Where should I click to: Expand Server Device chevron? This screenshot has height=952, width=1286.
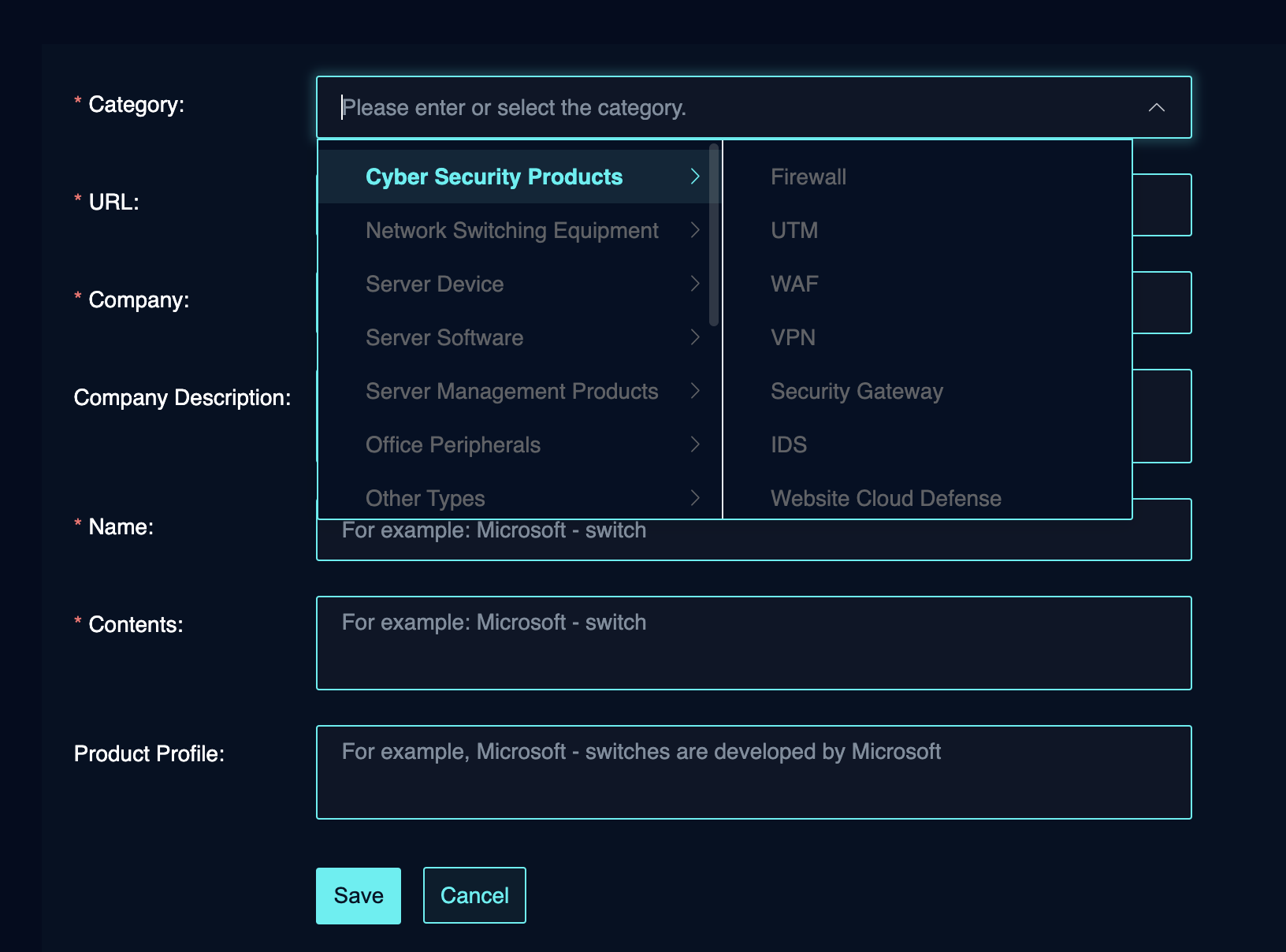(695, 284)
